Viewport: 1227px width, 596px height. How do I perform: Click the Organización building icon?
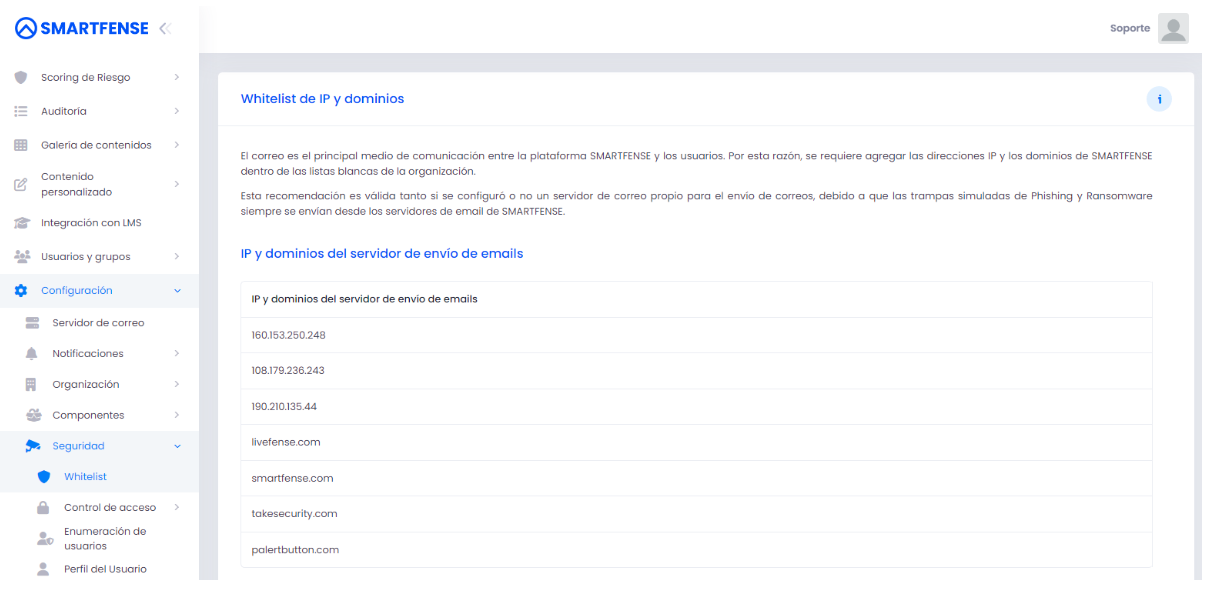coord(32,385)
